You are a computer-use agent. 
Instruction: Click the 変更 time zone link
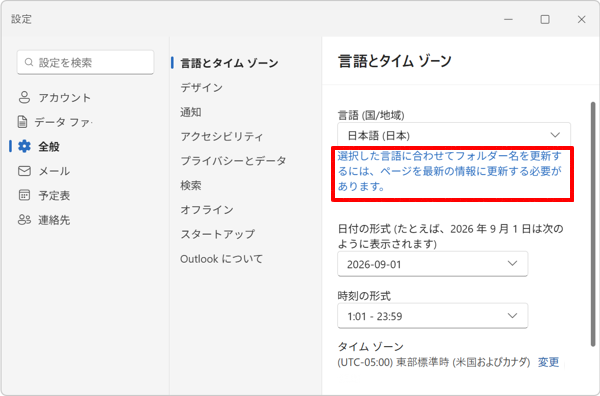(x=548, y=362)
